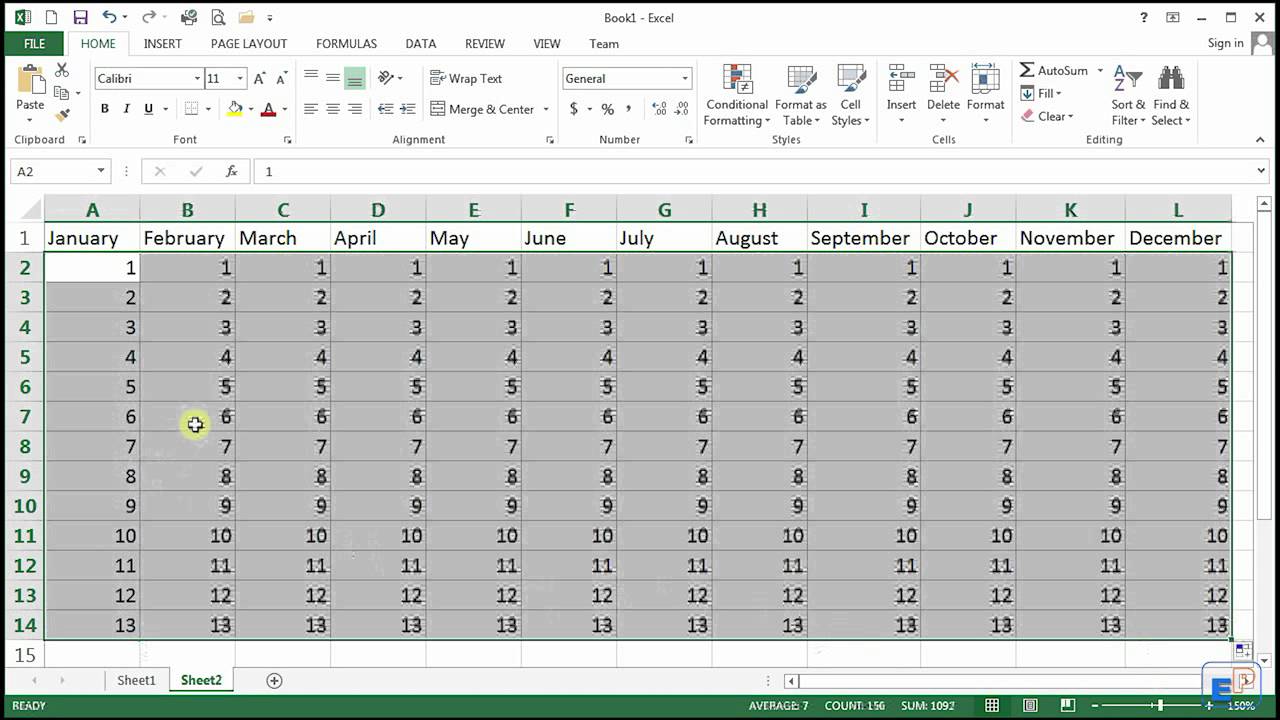This screenshot has height=720, width=1280.
Task: Undo the last action
Action: 109,17
